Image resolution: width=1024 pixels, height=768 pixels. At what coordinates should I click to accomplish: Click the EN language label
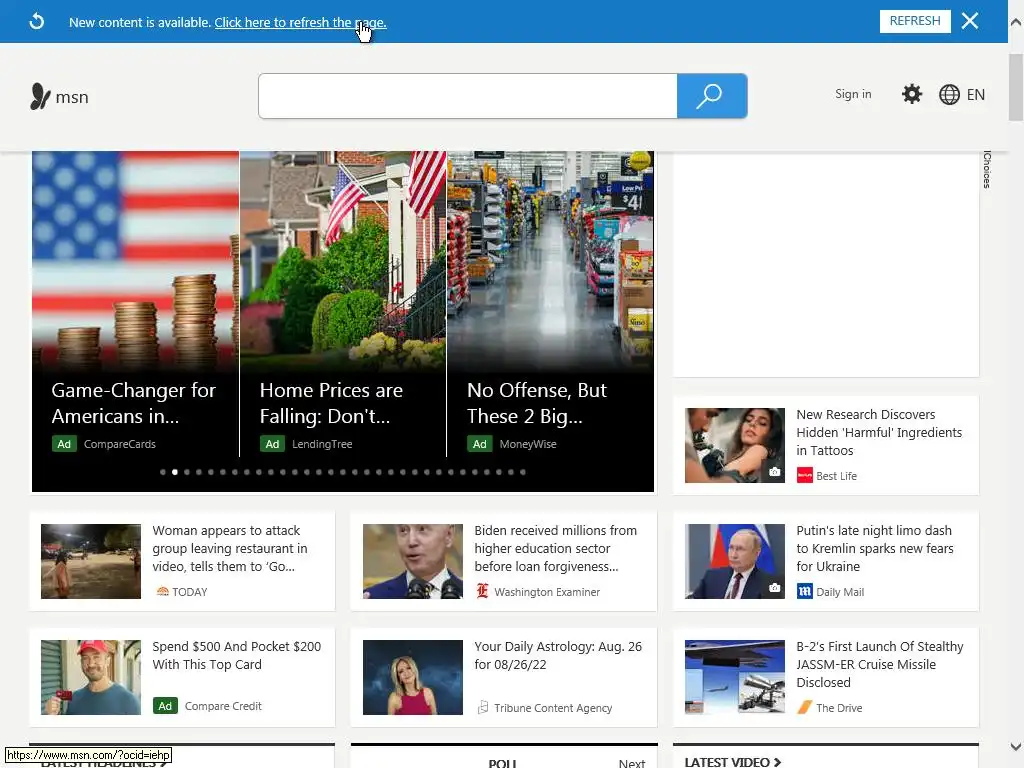(976, 95)
